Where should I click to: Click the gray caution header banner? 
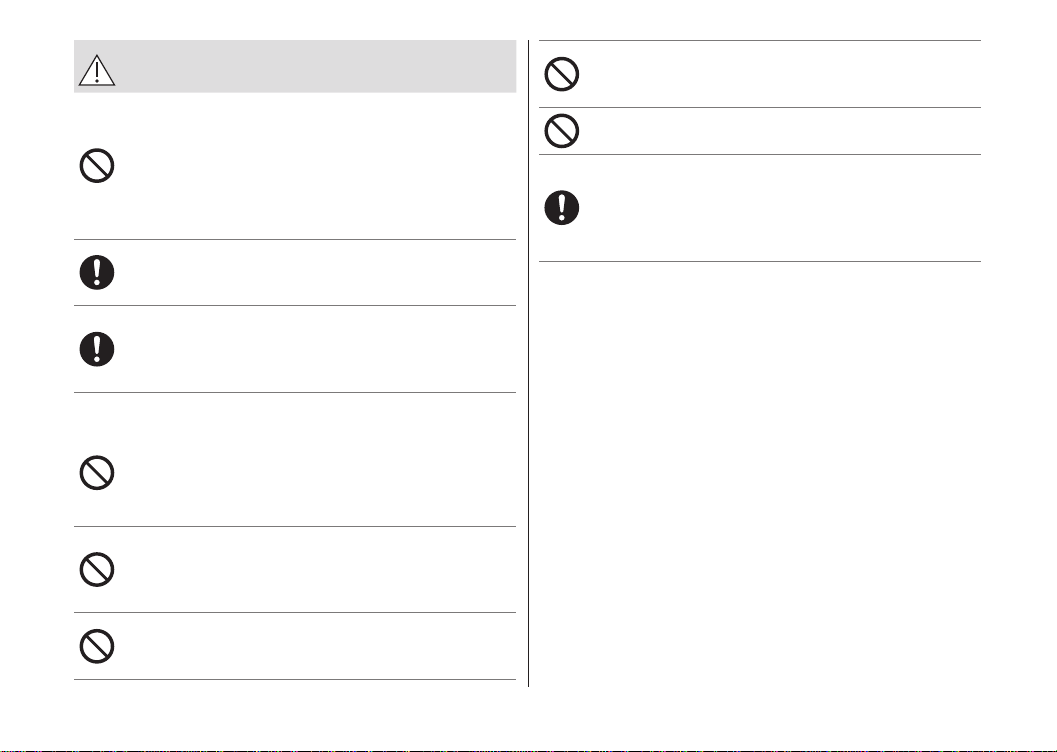tap(295, 66)
